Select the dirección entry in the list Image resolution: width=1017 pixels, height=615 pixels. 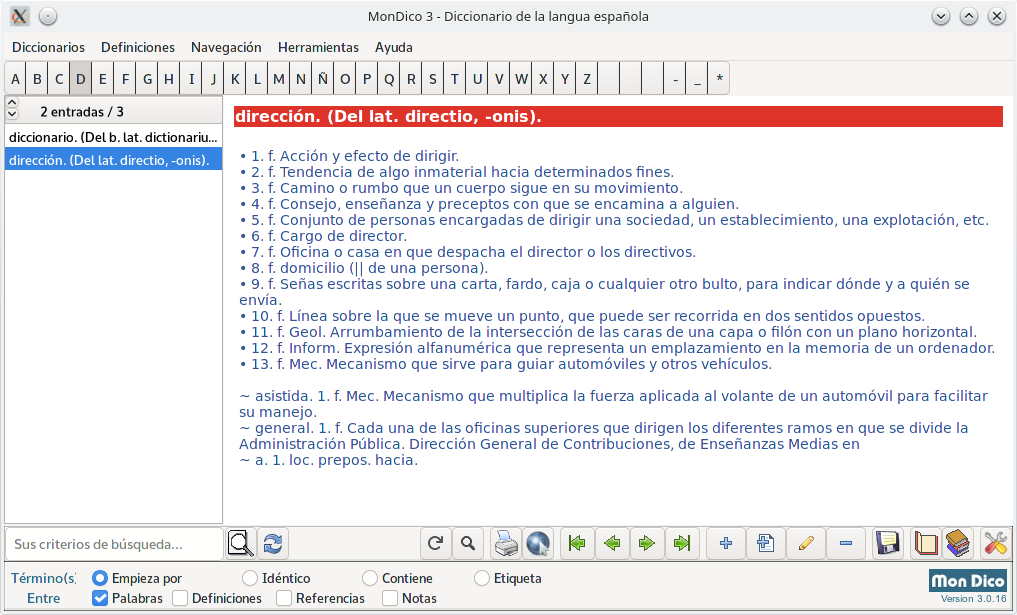tap(114, 160)
